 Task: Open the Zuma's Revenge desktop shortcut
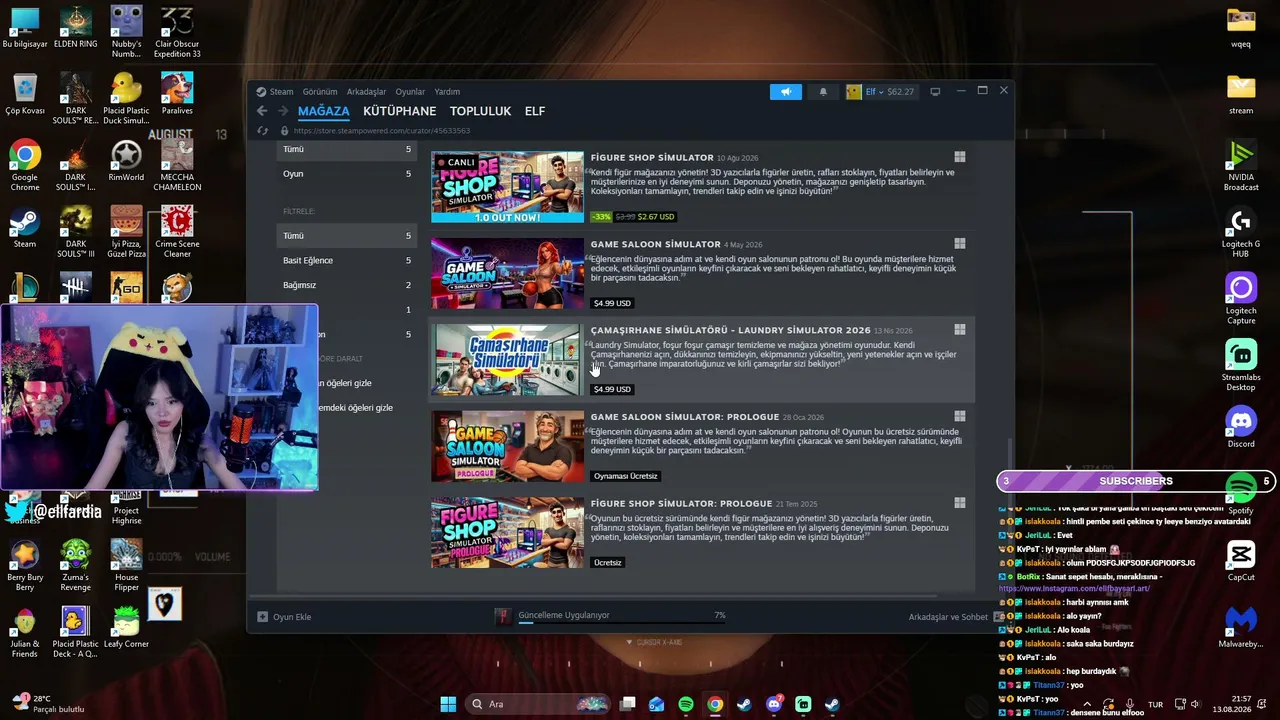pyautogui.click(x=75, y=566)
